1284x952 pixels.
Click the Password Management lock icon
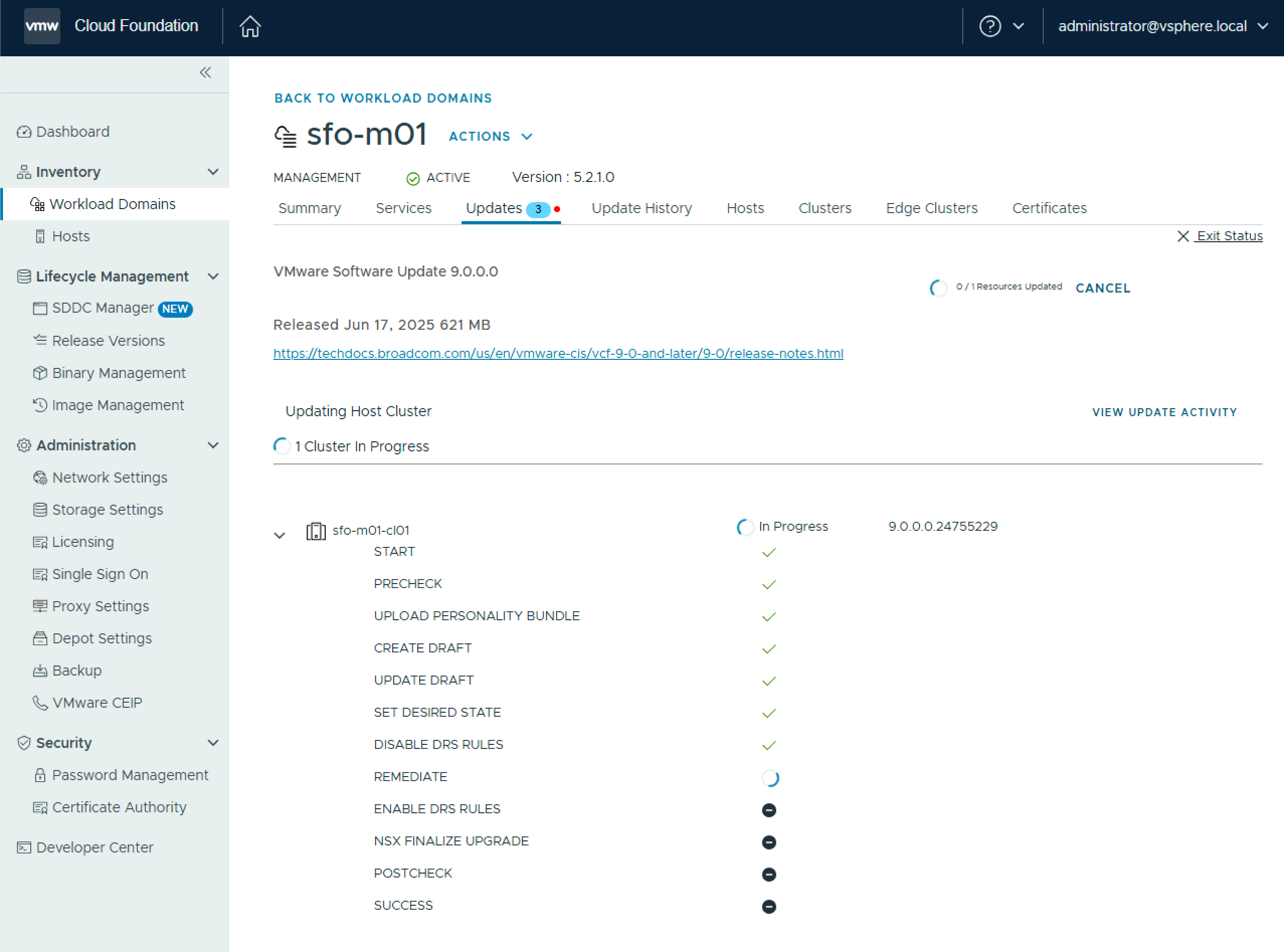pyautogui.click(x=40, y=775)
